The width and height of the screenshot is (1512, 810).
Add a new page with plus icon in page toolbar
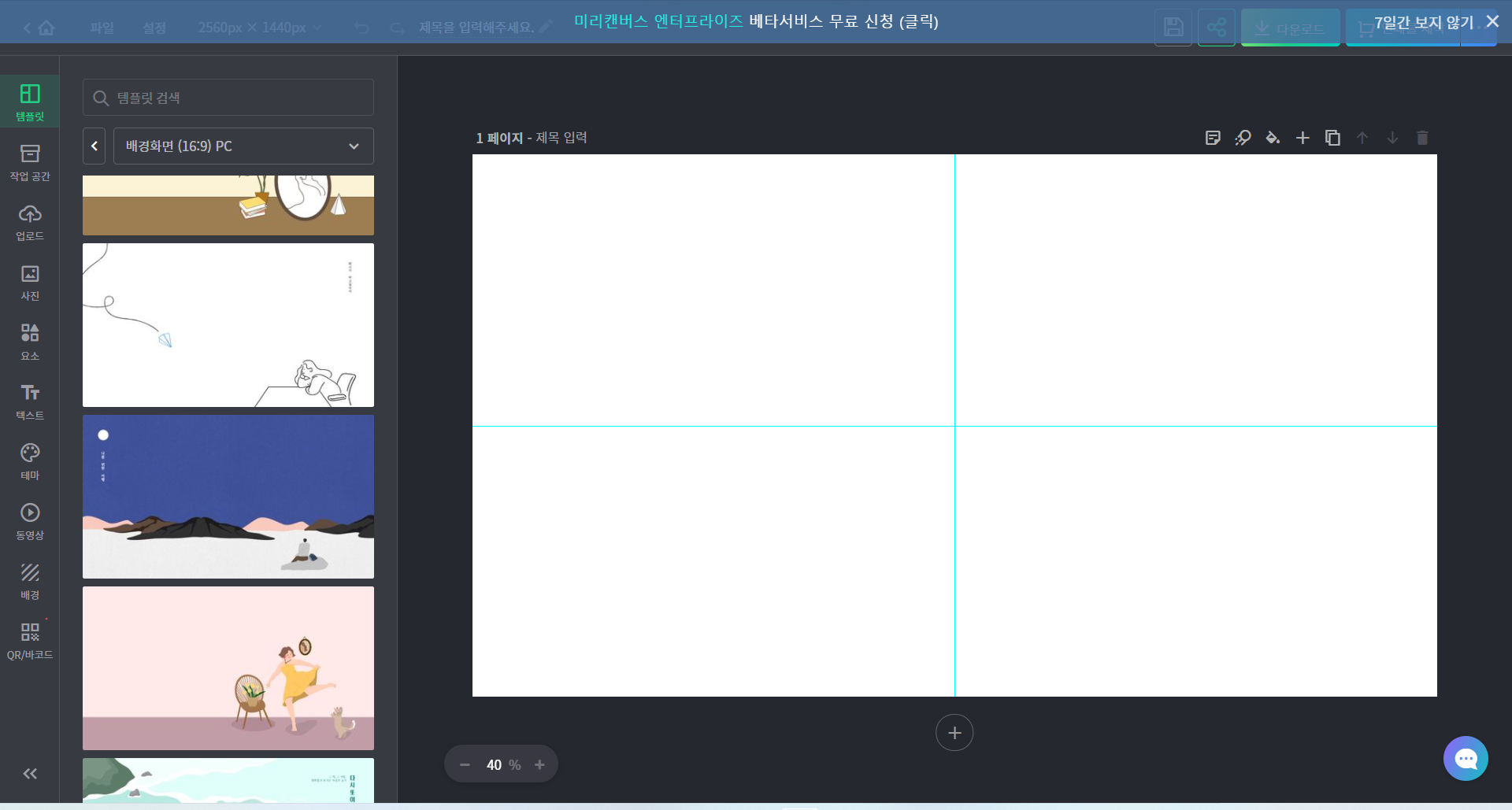(x=1303, y=138)
